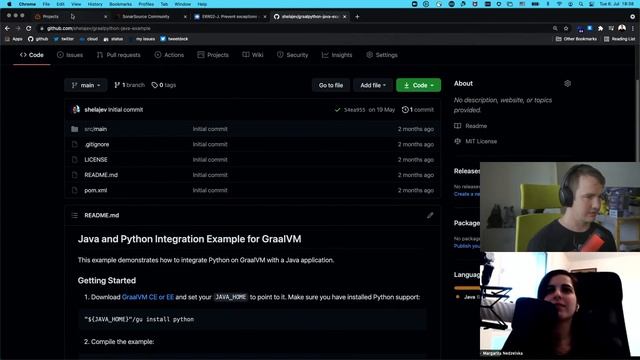The image size is (640, 360).
Task: Reload the page with refresh icon
Action: click(x=29, y=28)
